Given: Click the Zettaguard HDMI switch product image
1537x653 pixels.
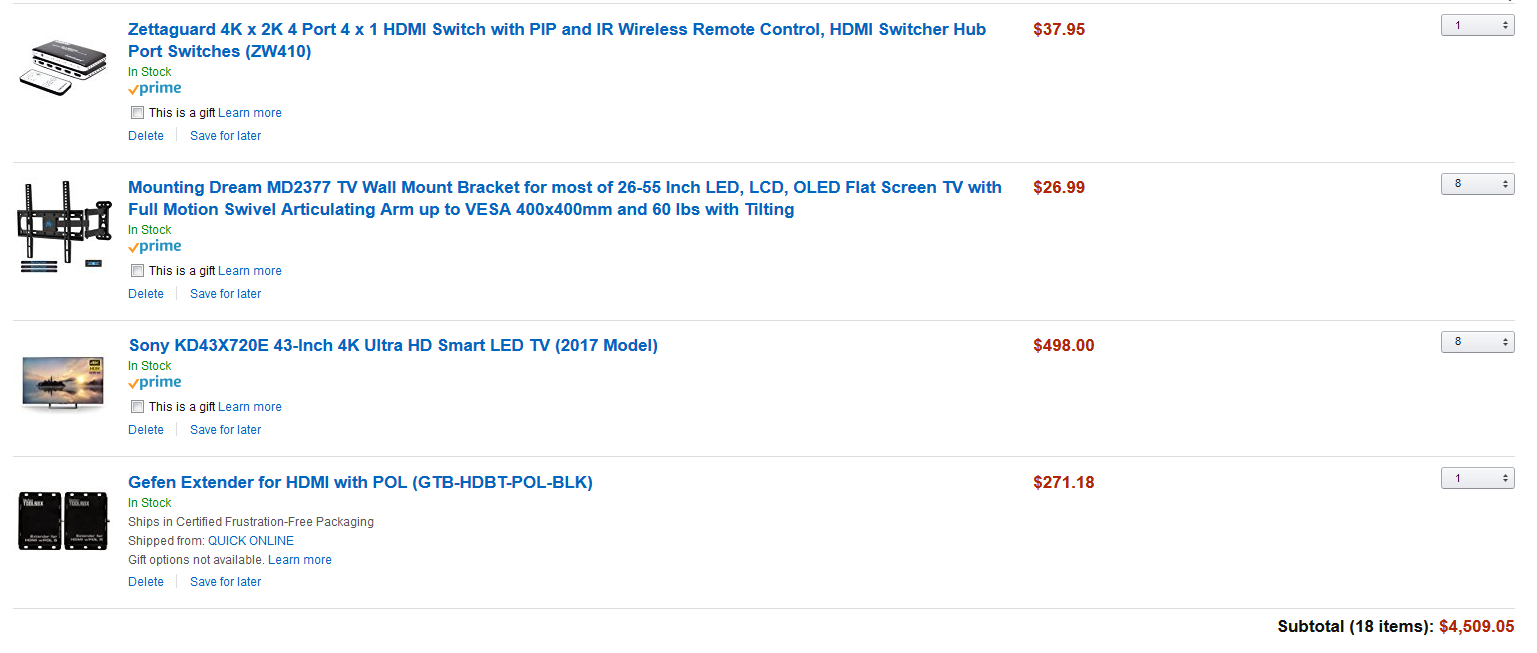Looking at the screenshot, I should click(x=59, y=68).
